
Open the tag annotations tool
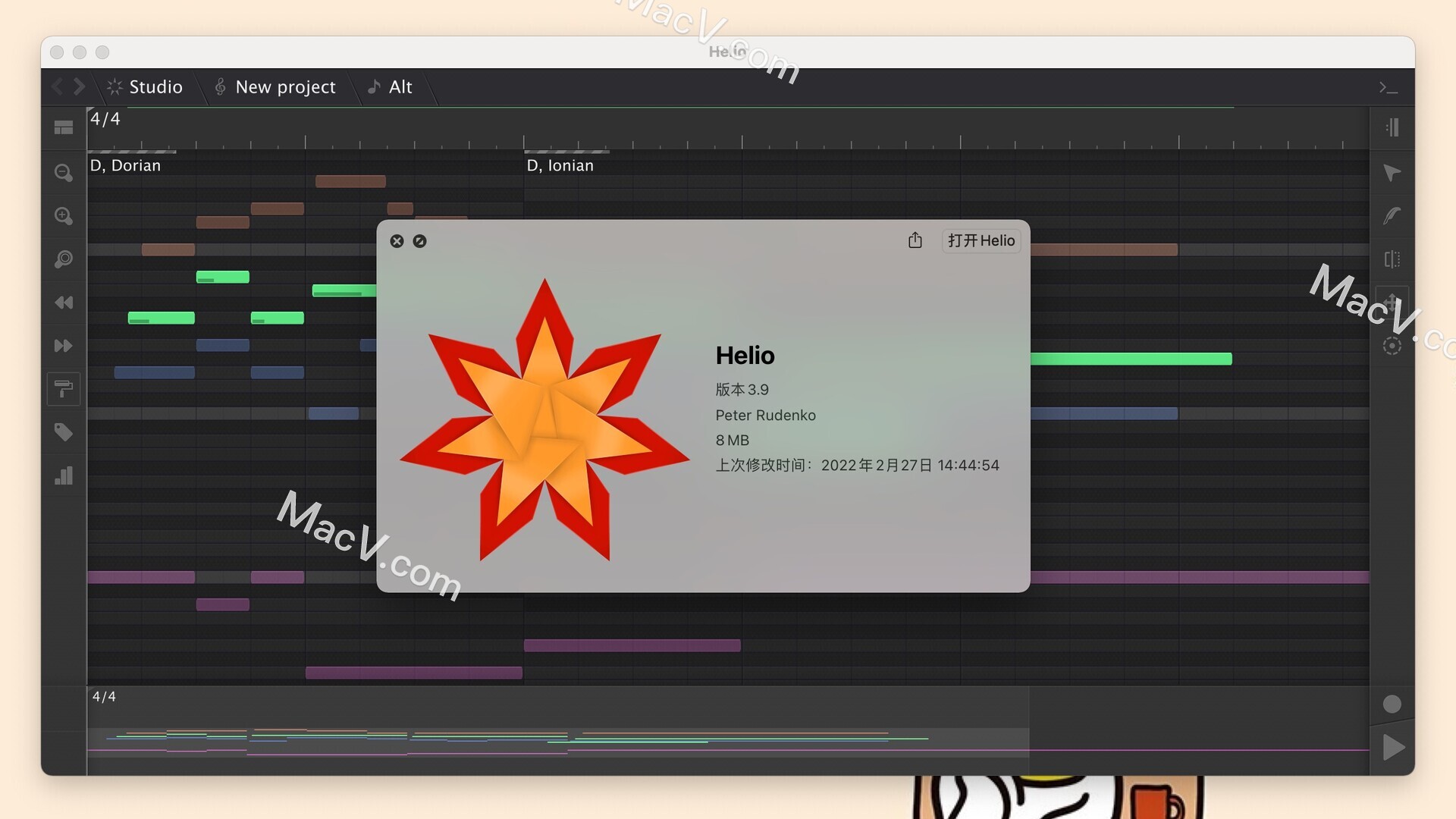[64, 432]
